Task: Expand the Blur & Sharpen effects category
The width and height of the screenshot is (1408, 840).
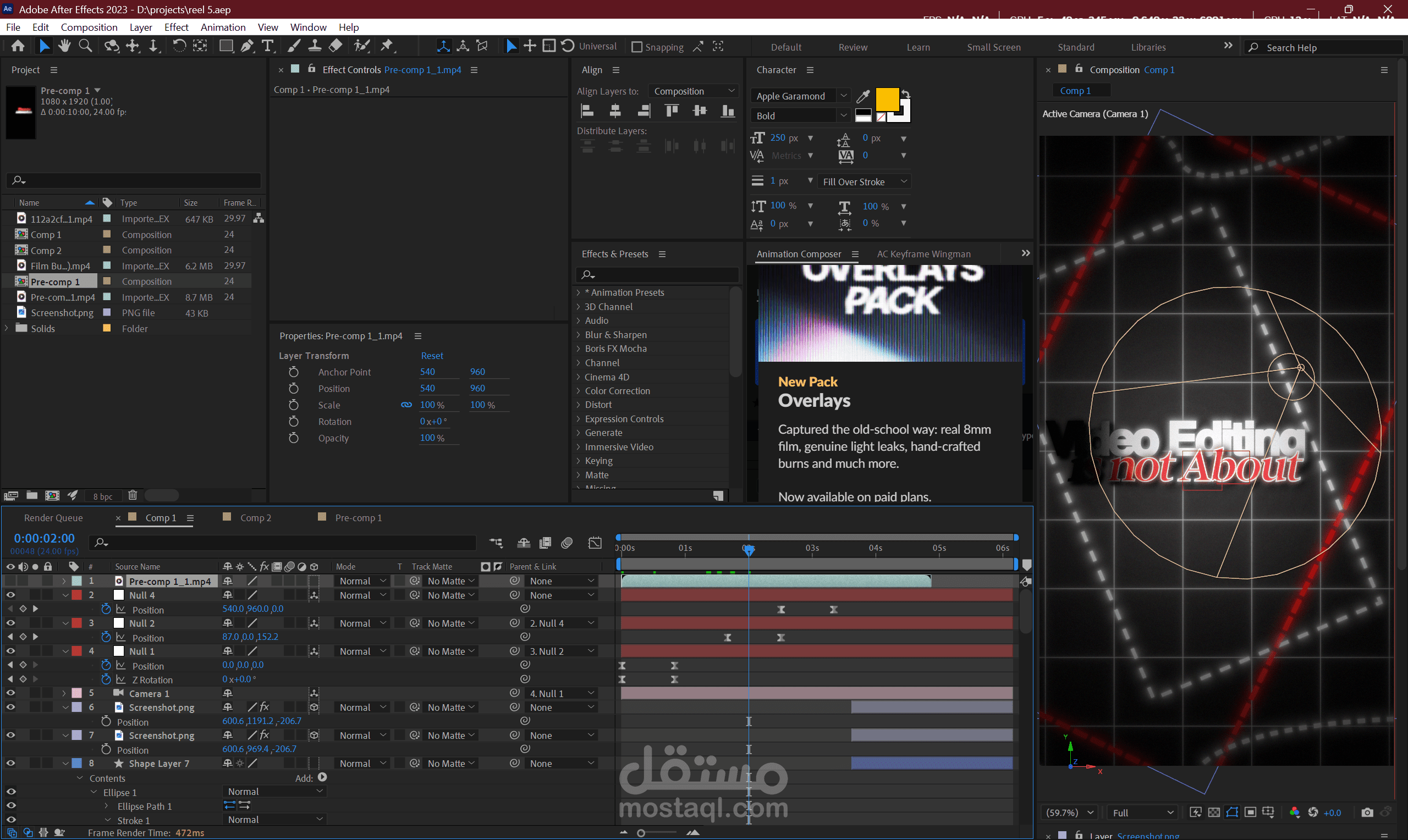Action: coord(579,335)
